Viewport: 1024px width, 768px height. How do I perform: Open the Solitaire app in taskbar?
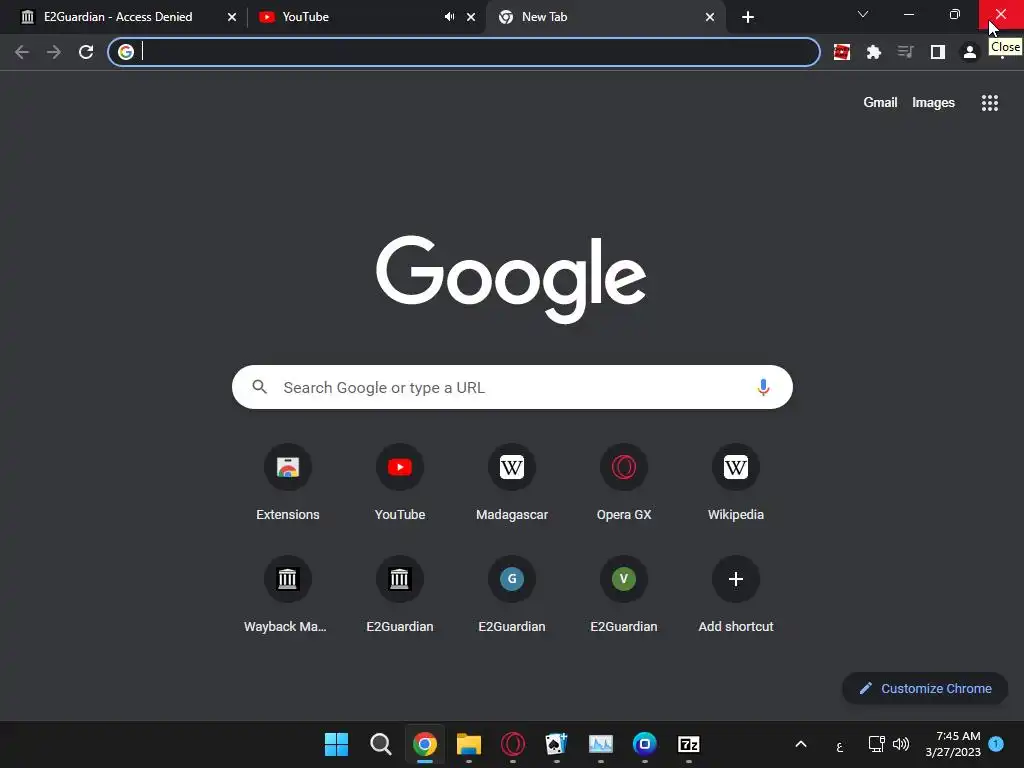(556, 744)
